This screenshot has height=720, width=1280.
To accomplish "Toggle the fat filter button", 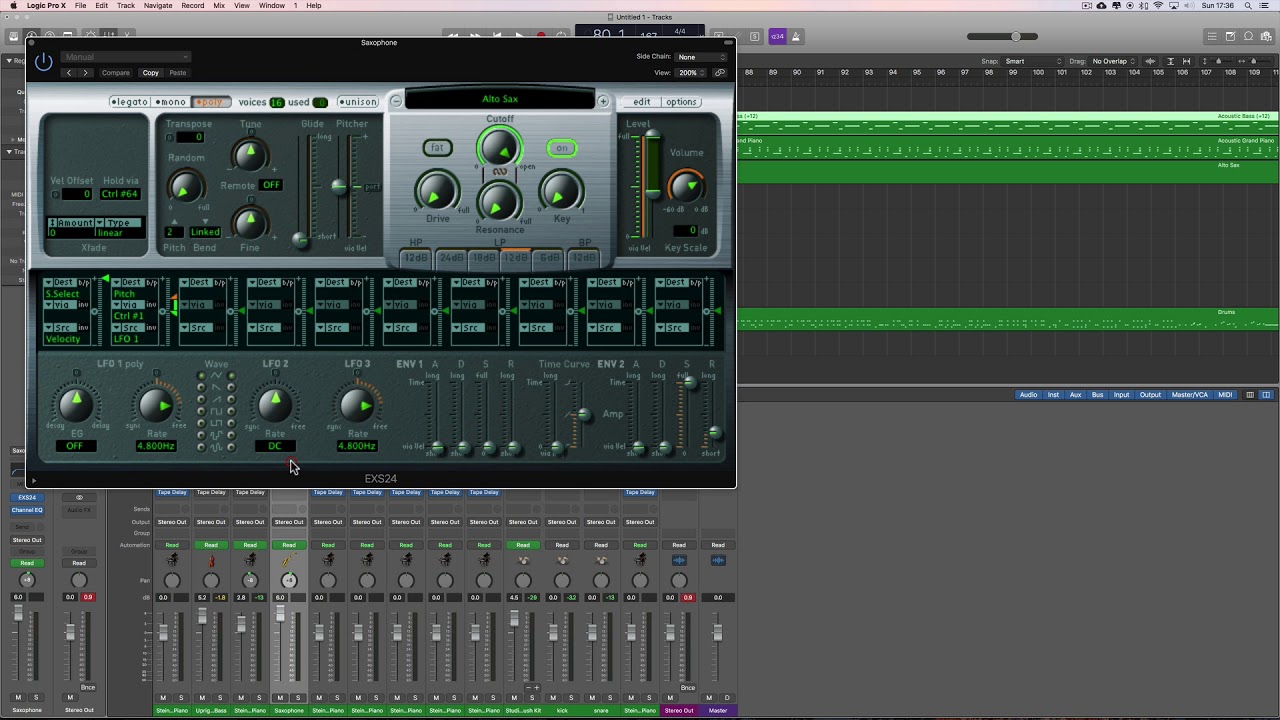I will 437,148.
